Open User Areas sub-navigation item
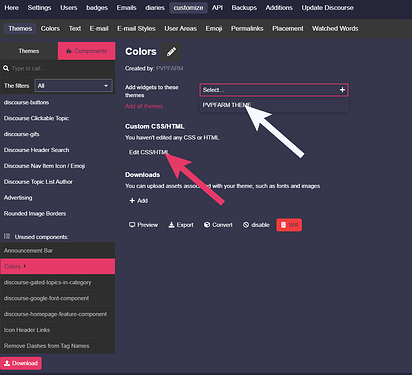The width and height of the screenshot is (412, 375). [180, 29]
